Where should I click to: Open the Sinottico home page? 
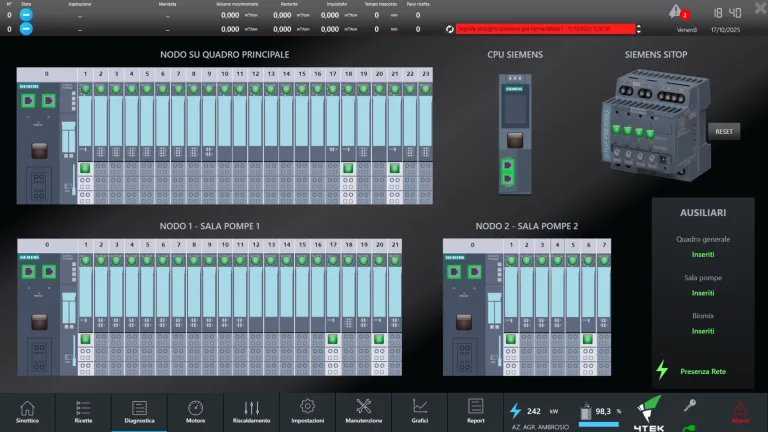[x=27, y=412]
